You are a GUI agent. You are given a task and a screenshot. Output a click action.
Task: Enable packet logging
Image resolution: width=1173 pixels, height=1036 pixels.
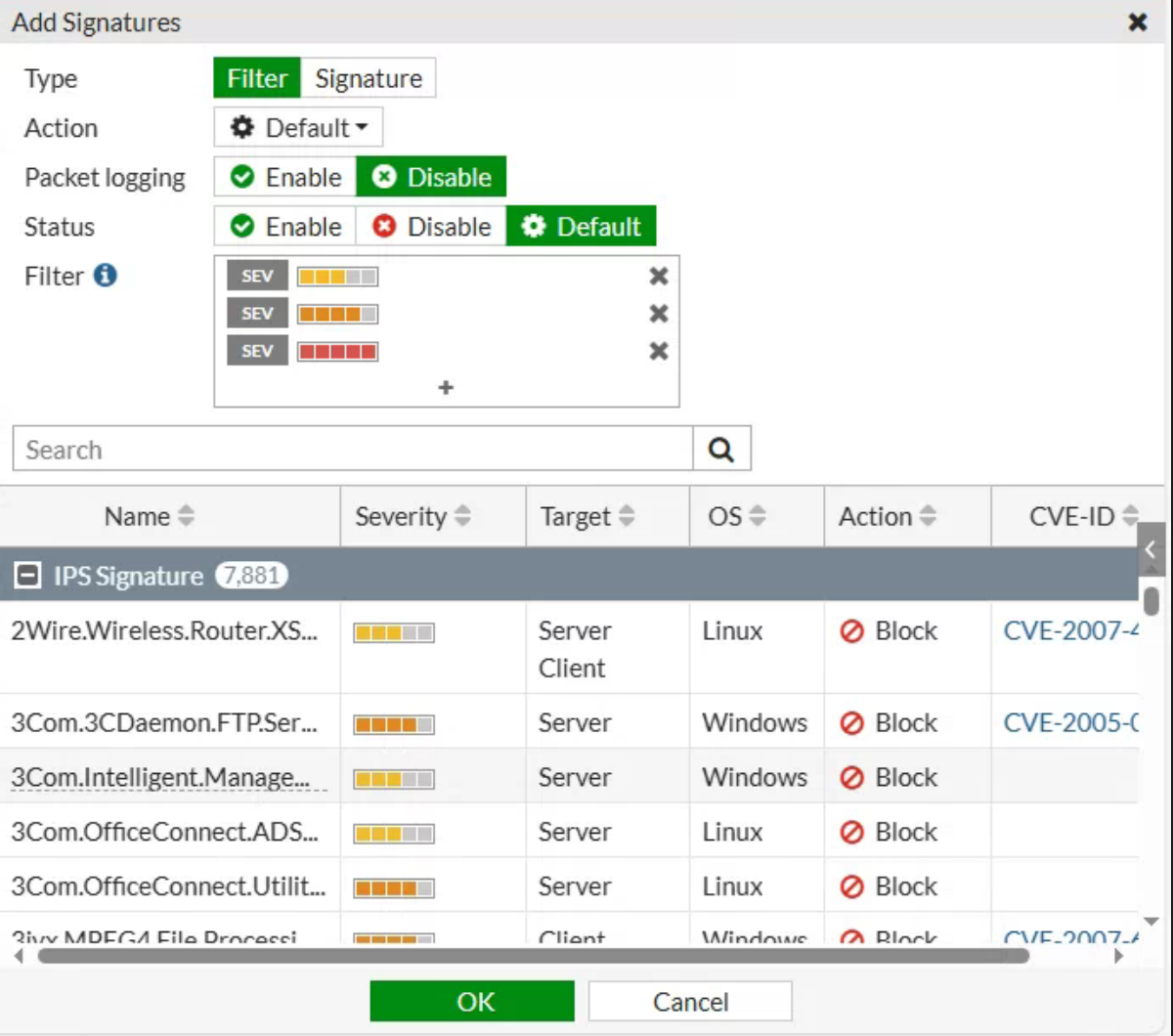coord(285,177)
